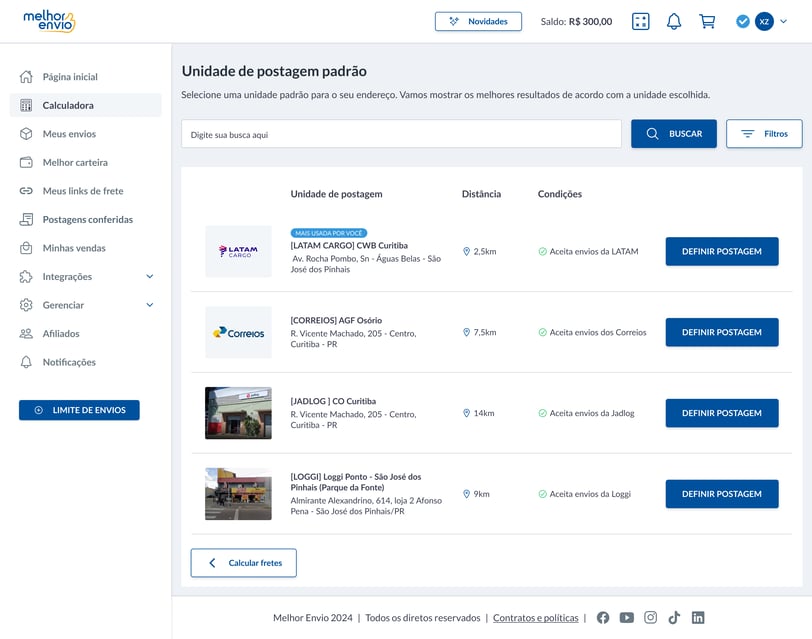
Task: Click the calculator icon in sidebar
Action: 26,105
